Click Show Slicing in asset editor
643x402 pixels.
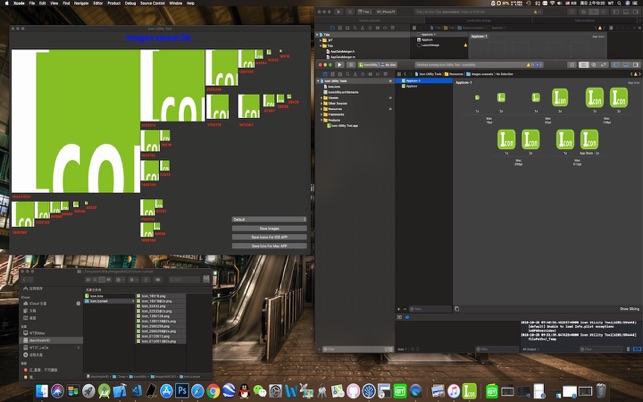(x=629, y=309)
